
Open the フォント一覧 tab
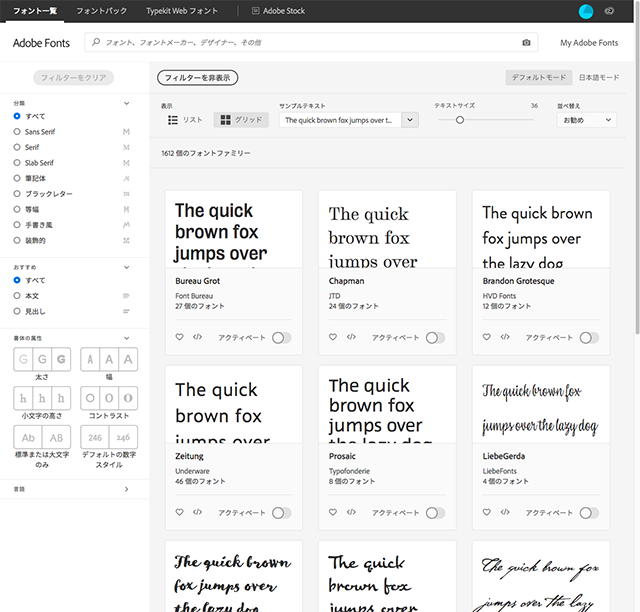pyautogui.click(x=35, y=11)
